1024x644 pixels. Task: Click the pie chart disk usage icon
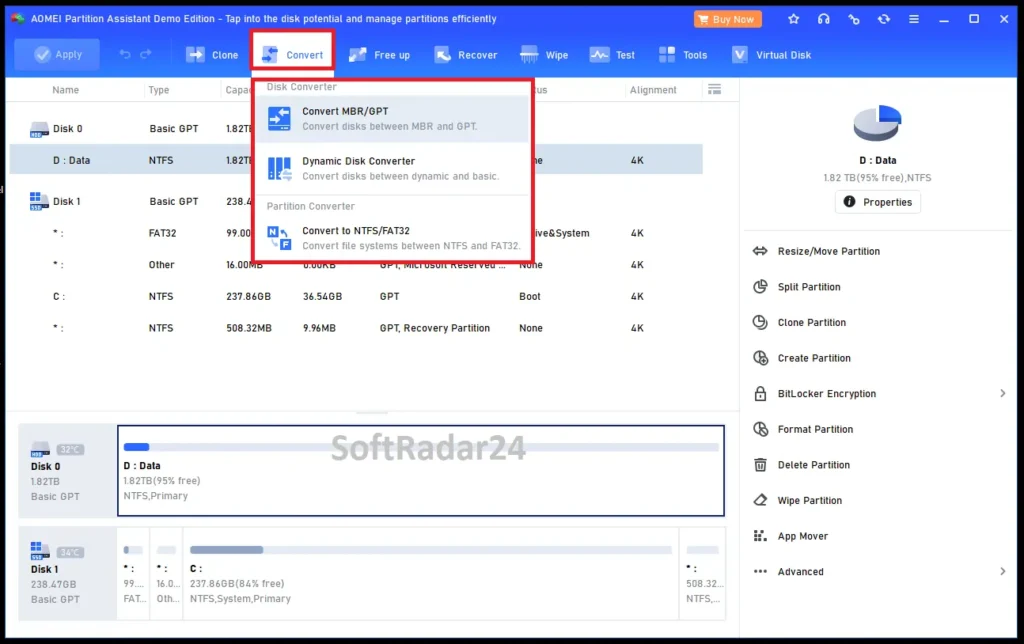877,122
